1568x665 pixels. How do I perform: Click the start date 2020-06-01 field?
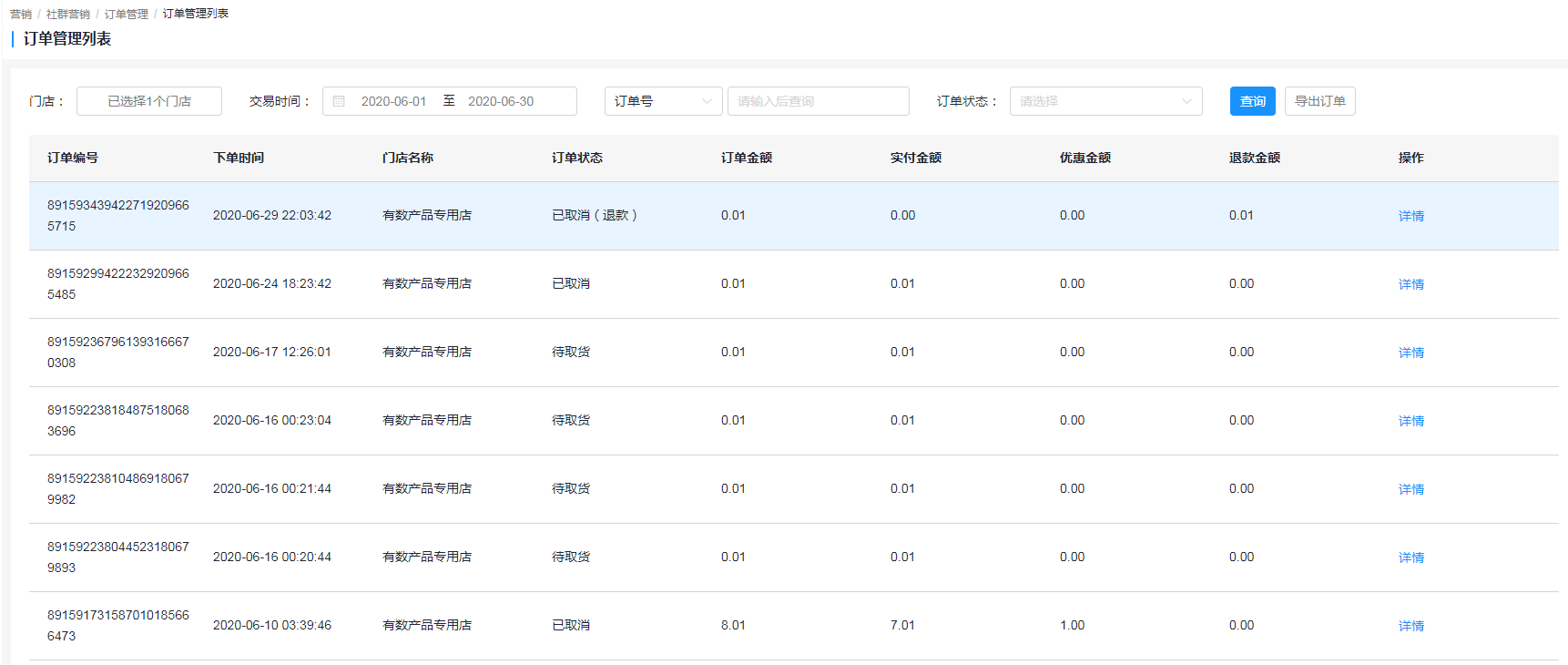click(393, 101)
